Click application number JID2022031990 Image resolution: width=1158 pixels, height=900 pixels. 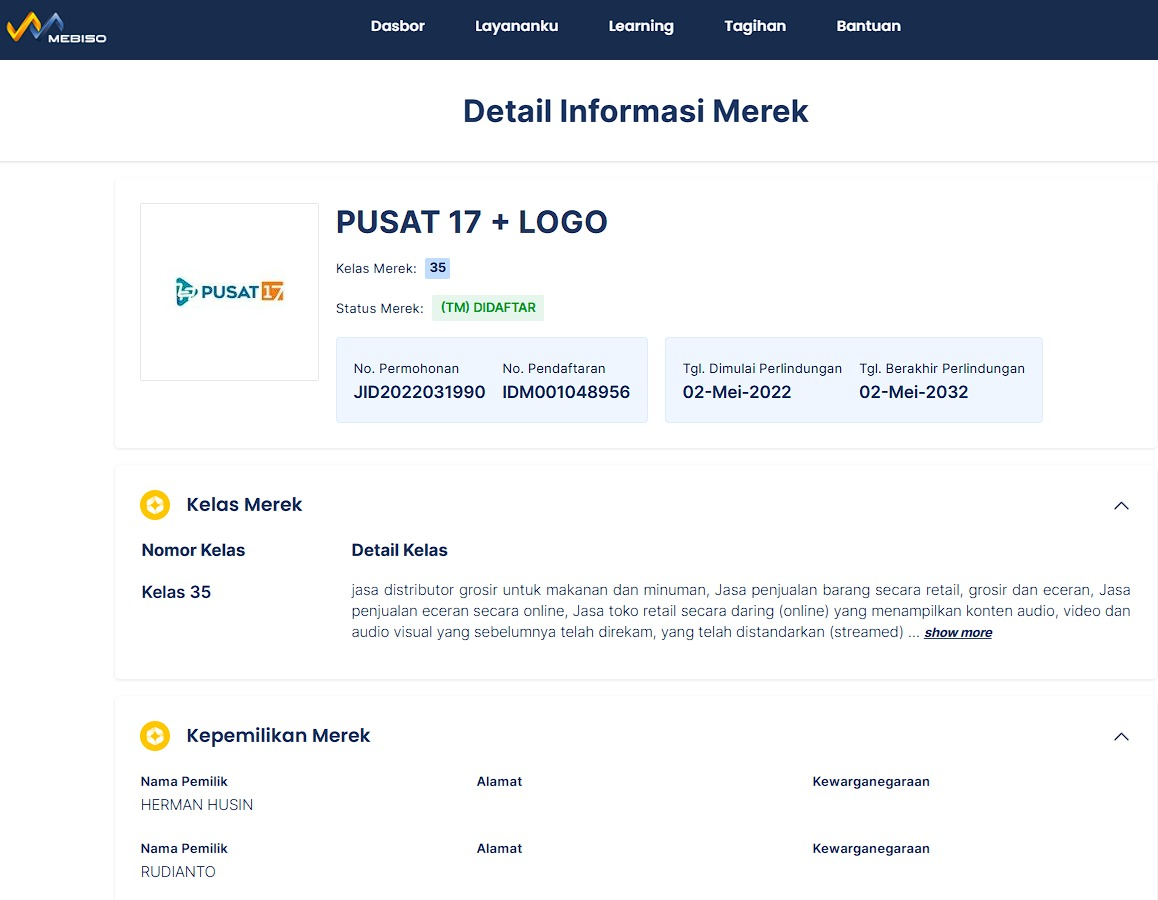pos(419,392)
